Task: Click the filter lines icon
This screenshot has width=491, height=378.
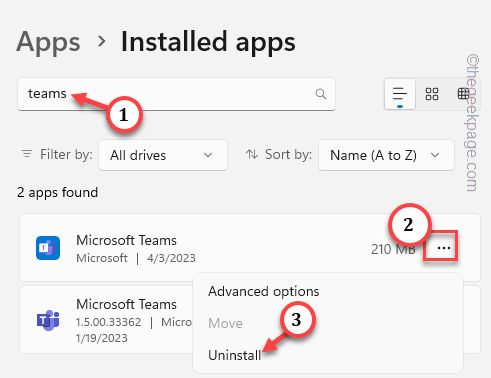Action: [x=27, y=154]
